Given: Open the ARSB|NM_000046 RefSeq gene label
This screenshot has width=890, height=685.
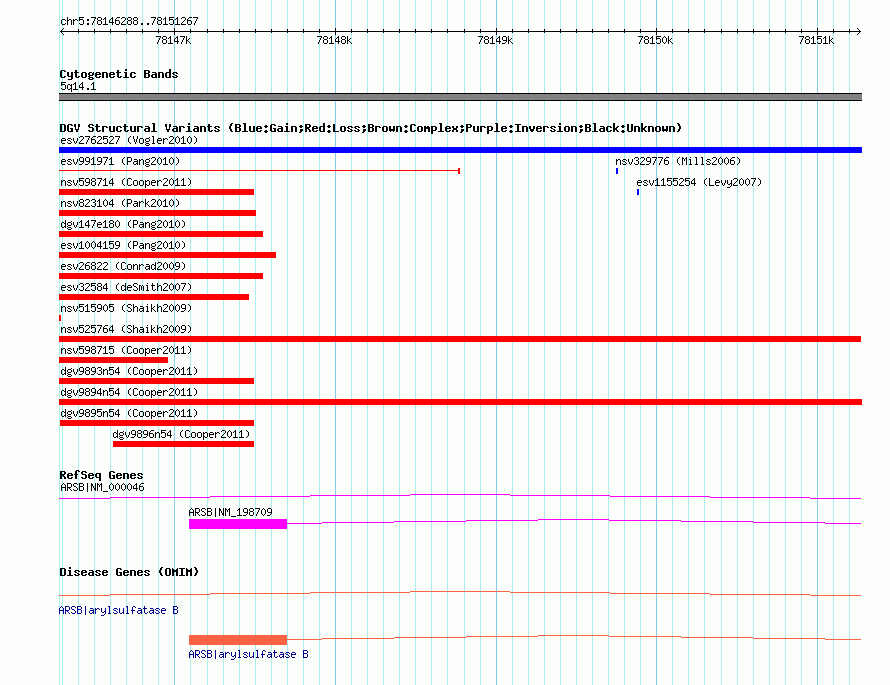Looking at the screenshot, I should pyautogui.click(x=102, y=487).
